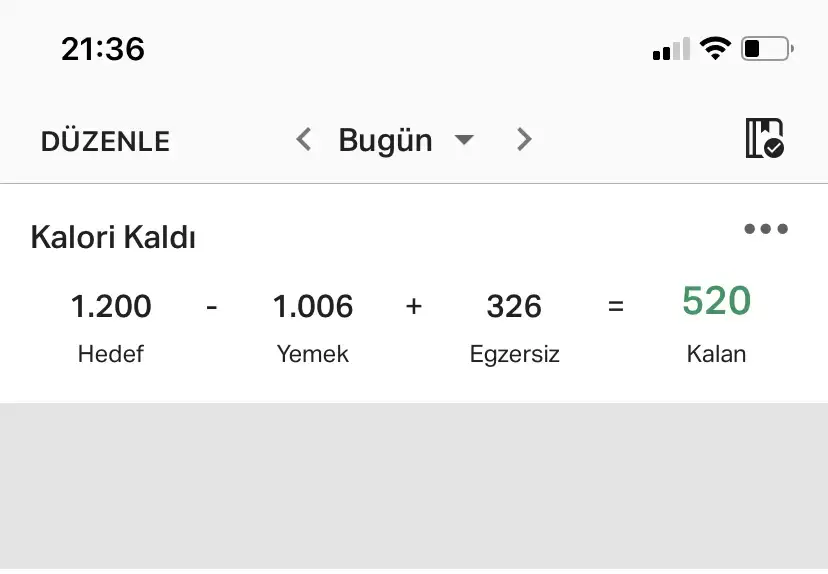Tap the Wi-Fi status icon

[x=715, y=48]
